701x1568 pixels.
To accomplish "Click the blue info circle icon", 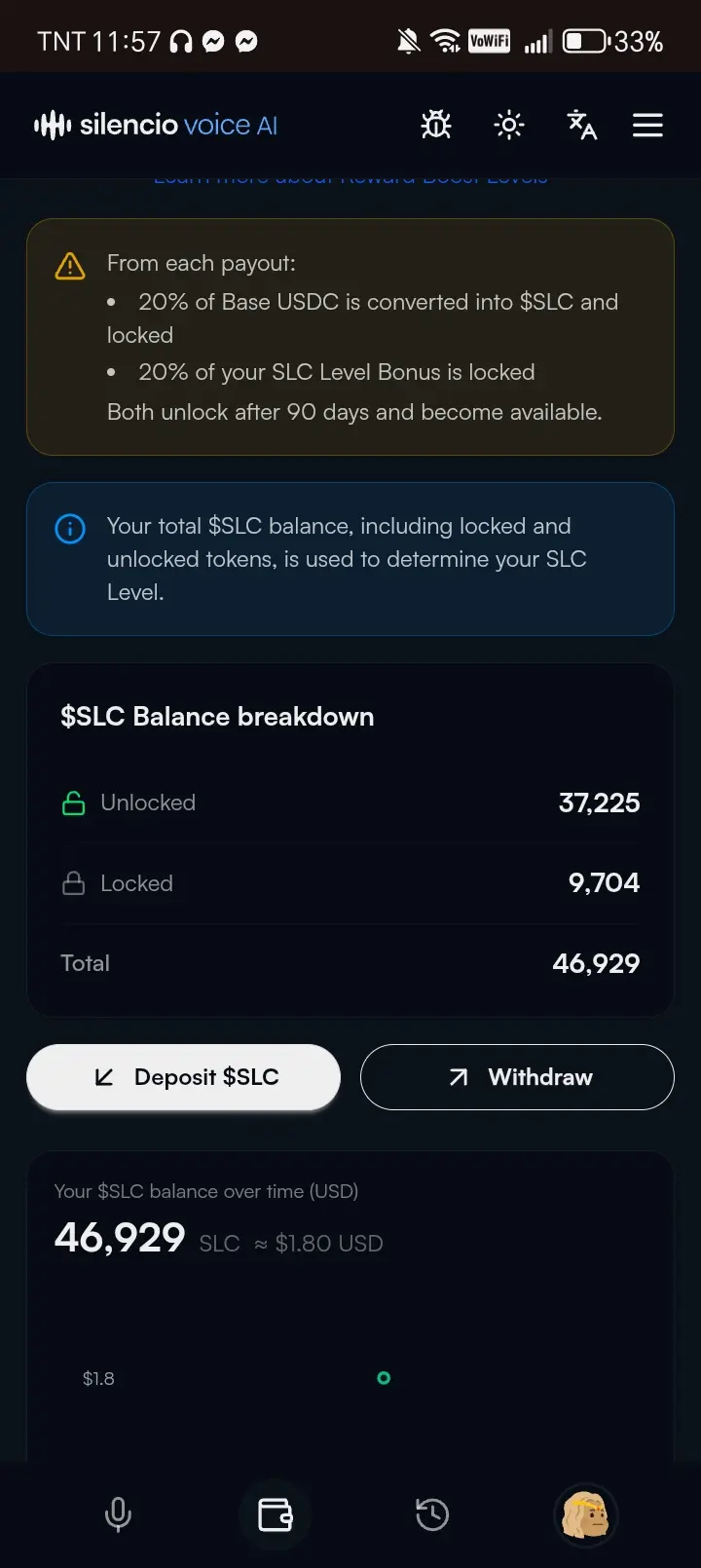I will pyautogui.click(x=70, y=529).
